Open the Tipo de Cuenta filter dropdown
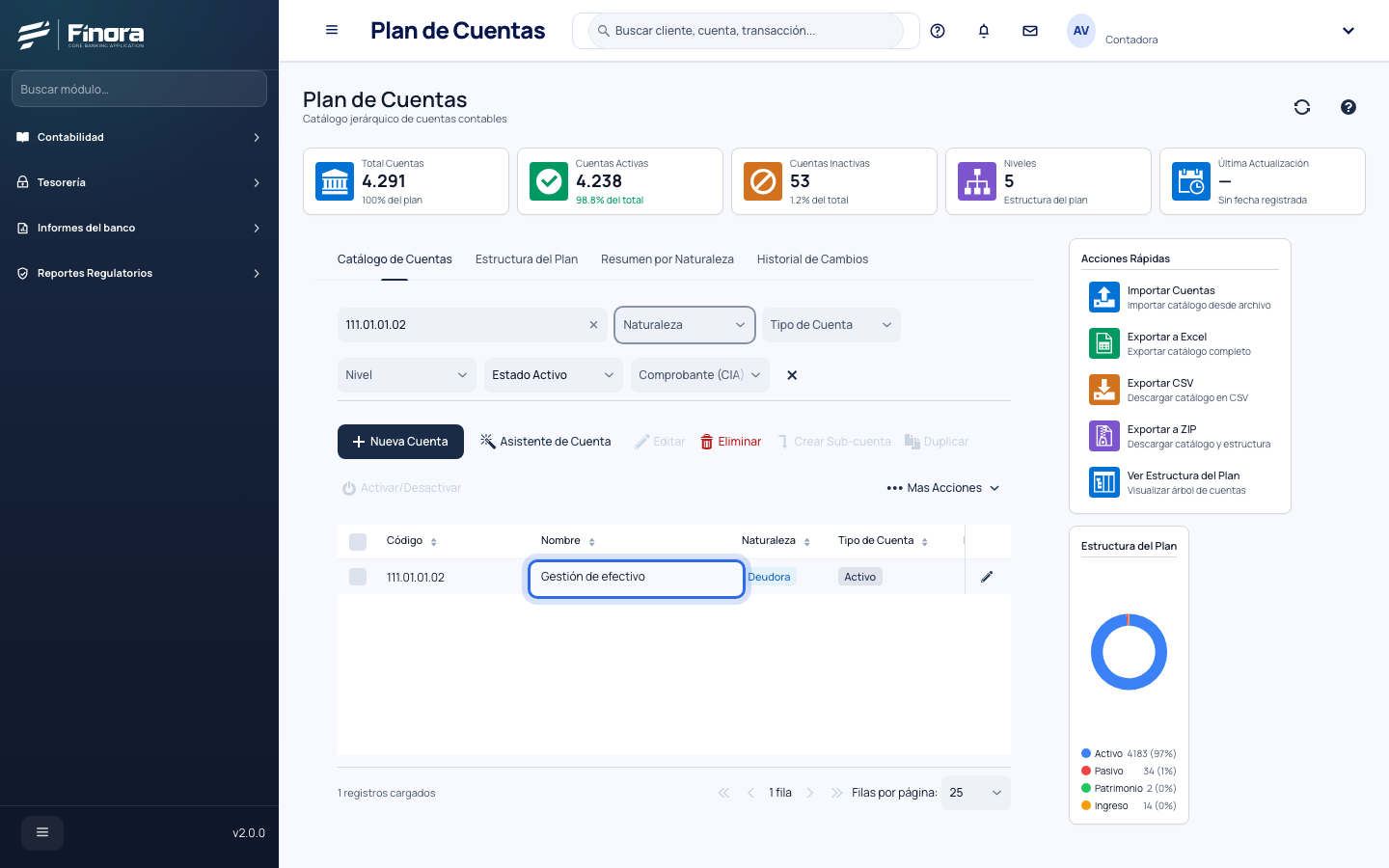The height and width of the screenshot is (868, 1389). [831, 325]
